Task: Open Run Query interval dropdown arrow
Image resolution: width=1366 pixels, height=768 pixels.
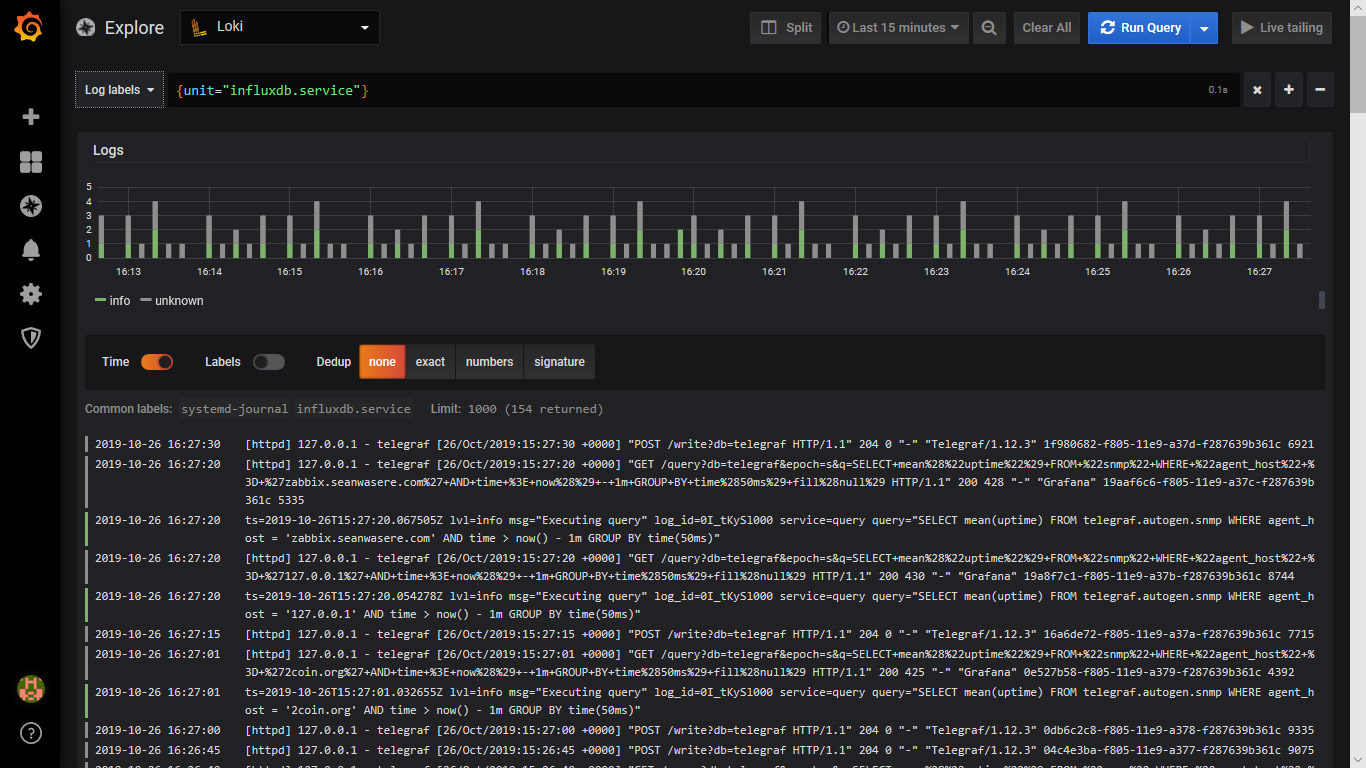Action: [x=1205, y=28]
